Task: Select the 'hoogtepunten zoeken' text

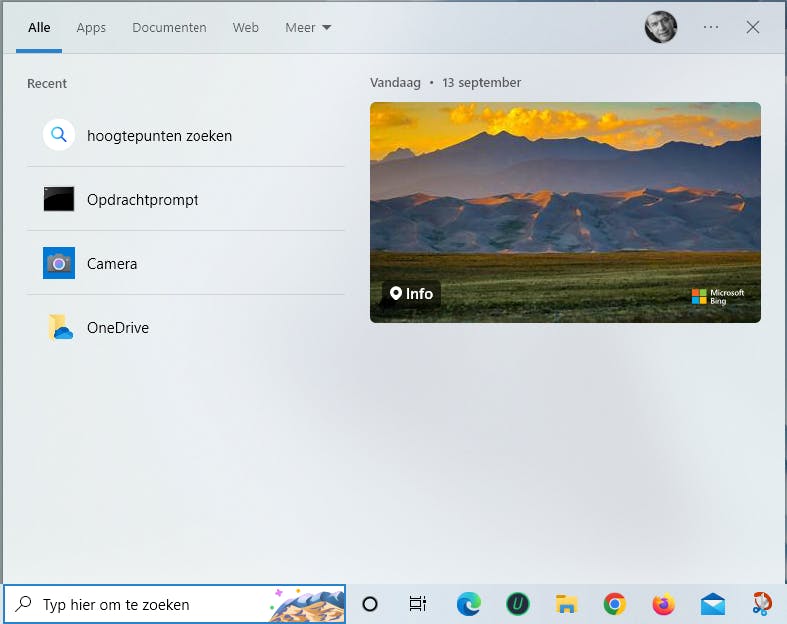Action: [160, 136]
